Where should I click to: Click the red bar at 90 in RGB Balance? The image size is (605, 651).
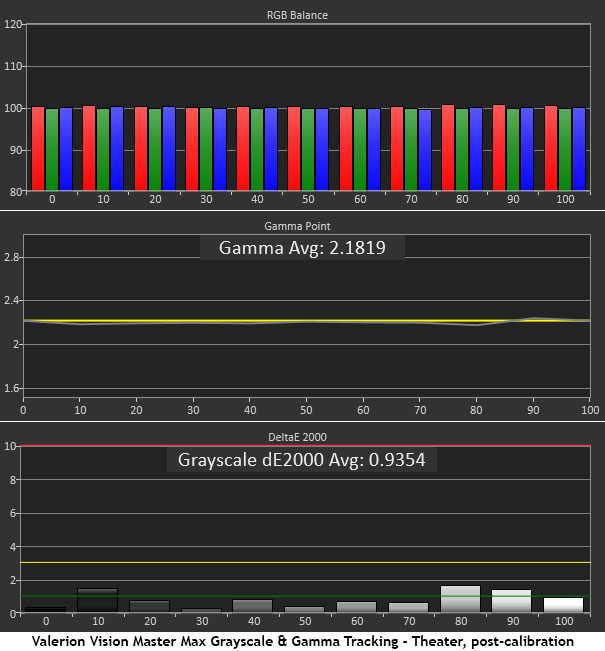click(499, 147)
